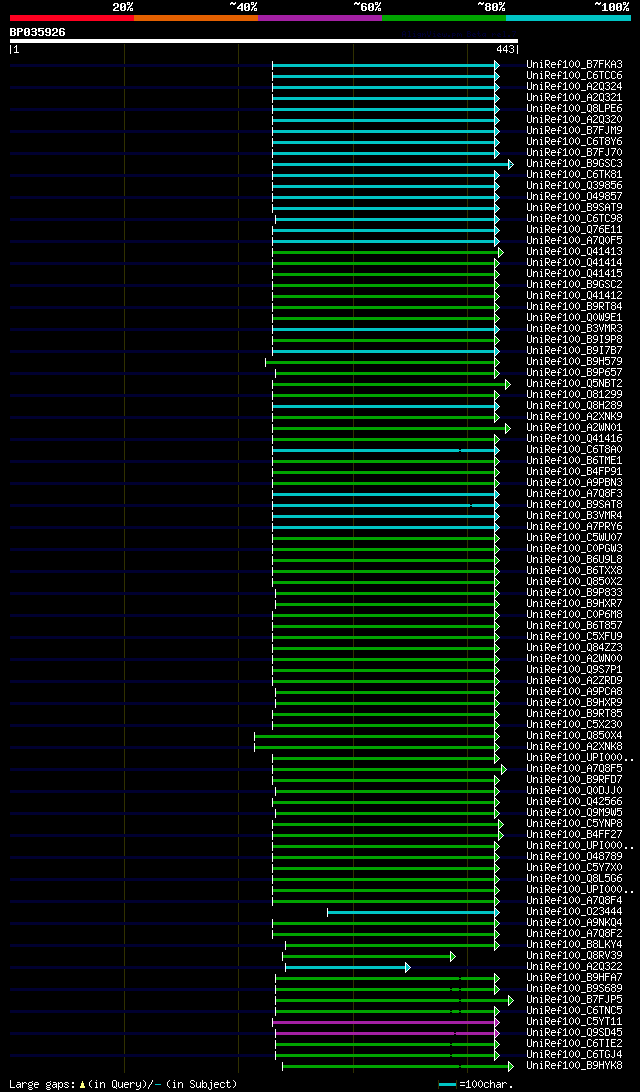The image size is (640, 1092).
Task: Select label UniRef100_A9PBN3
Action: point(575,482)
